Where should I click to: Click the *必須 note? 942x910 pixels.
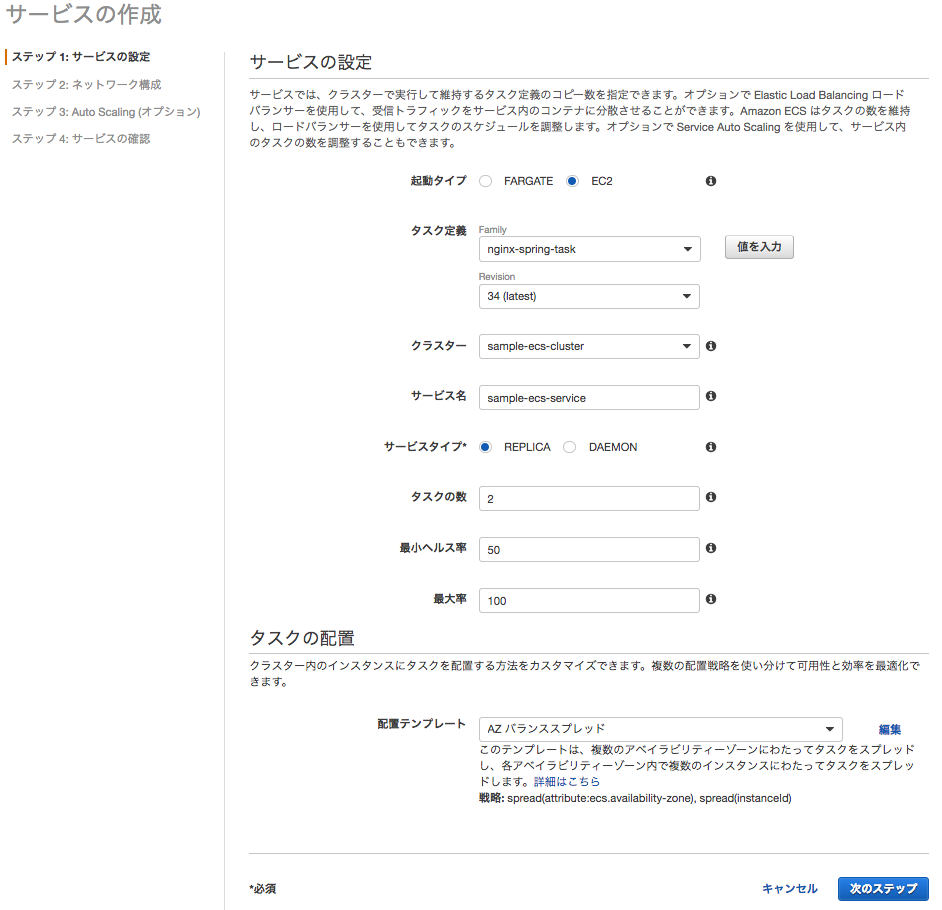[263, 888]
